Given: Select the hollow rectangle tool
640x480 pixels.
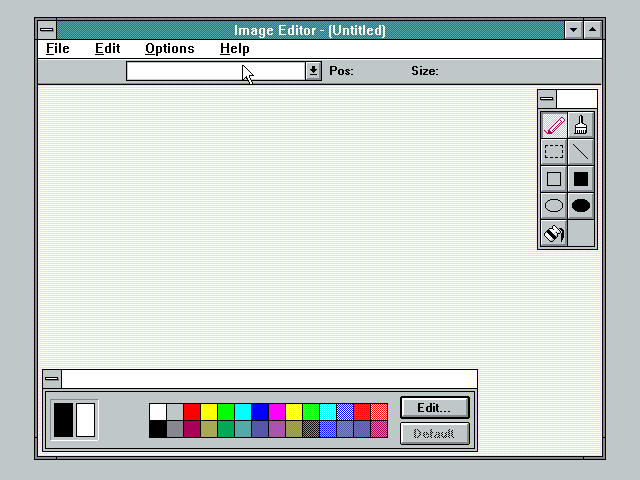Looking at the screenshot, I should (x=554, y=179).
